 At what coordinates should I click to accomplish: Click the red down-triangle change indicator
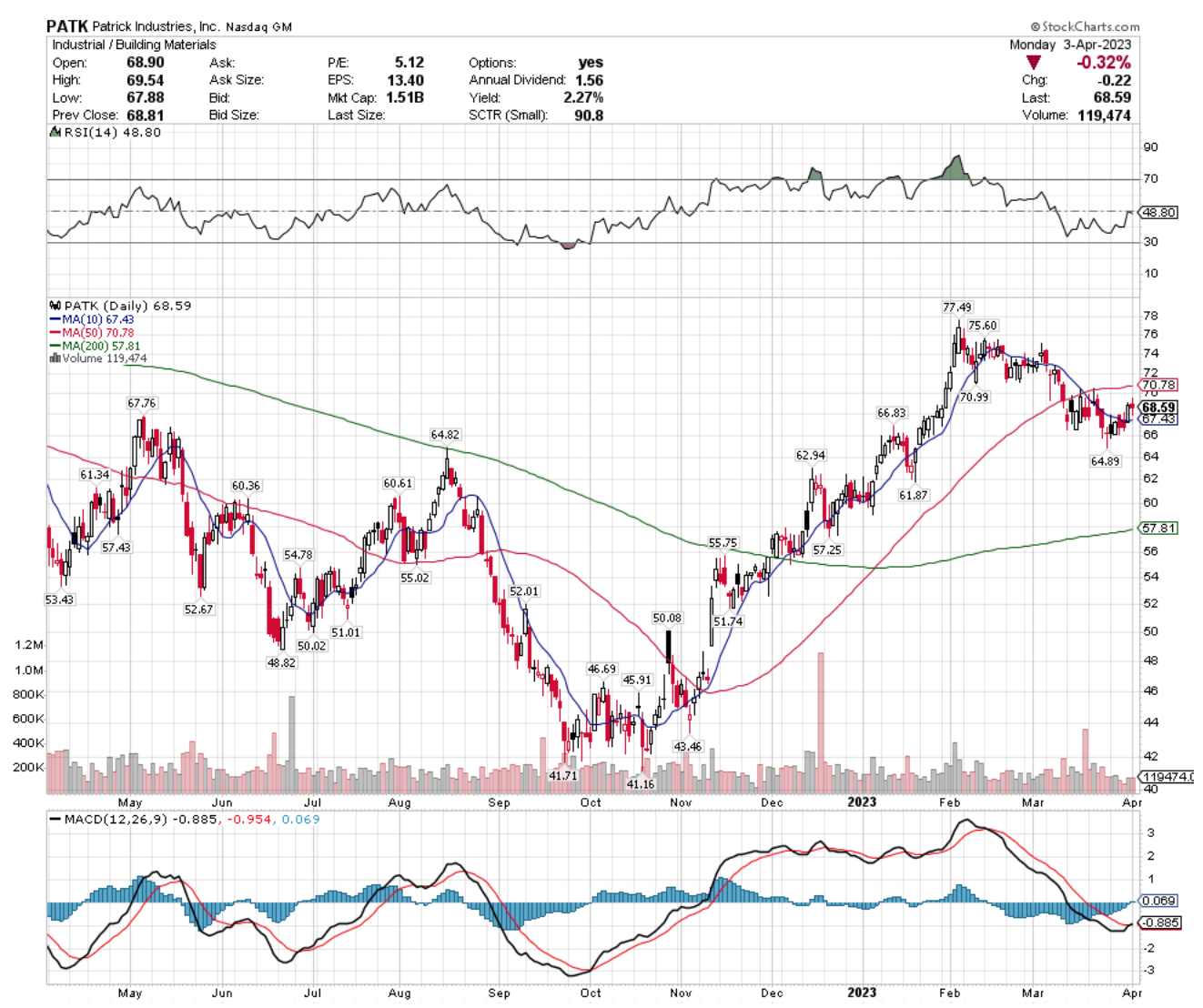coord(1033,63)
